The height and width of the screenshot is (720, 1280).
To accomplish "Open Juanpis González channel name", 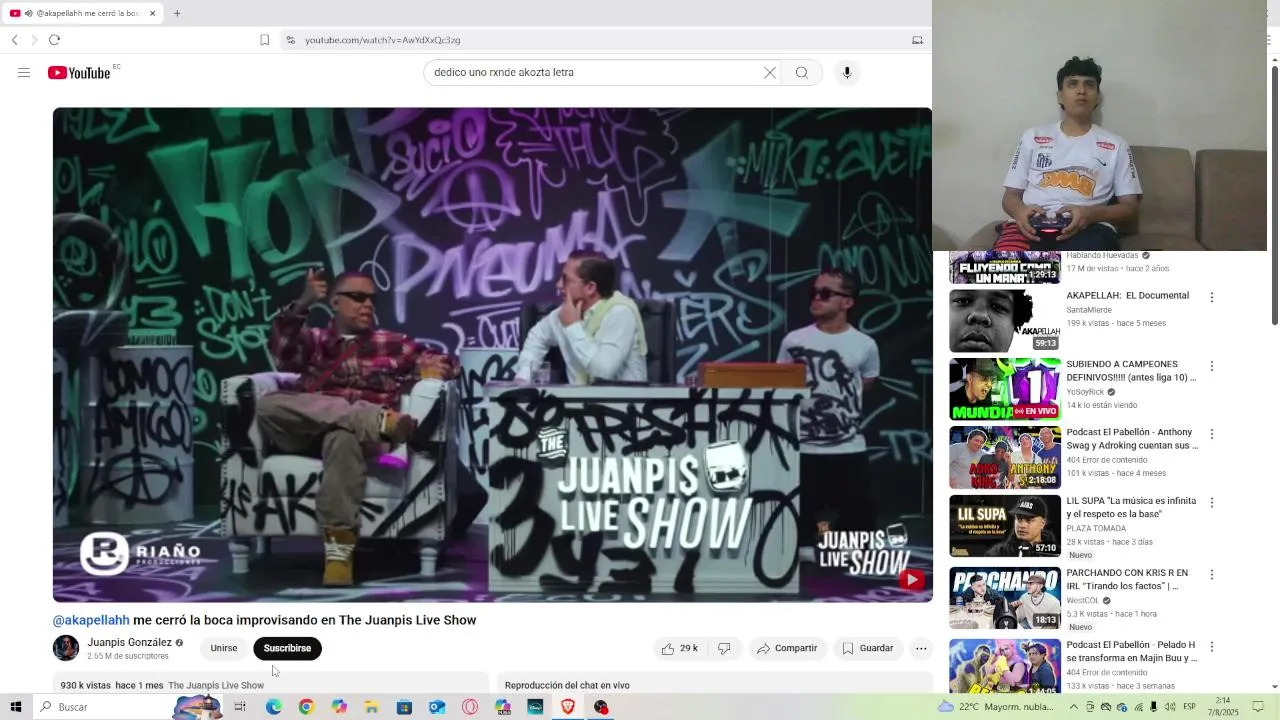I will [130, 642].
